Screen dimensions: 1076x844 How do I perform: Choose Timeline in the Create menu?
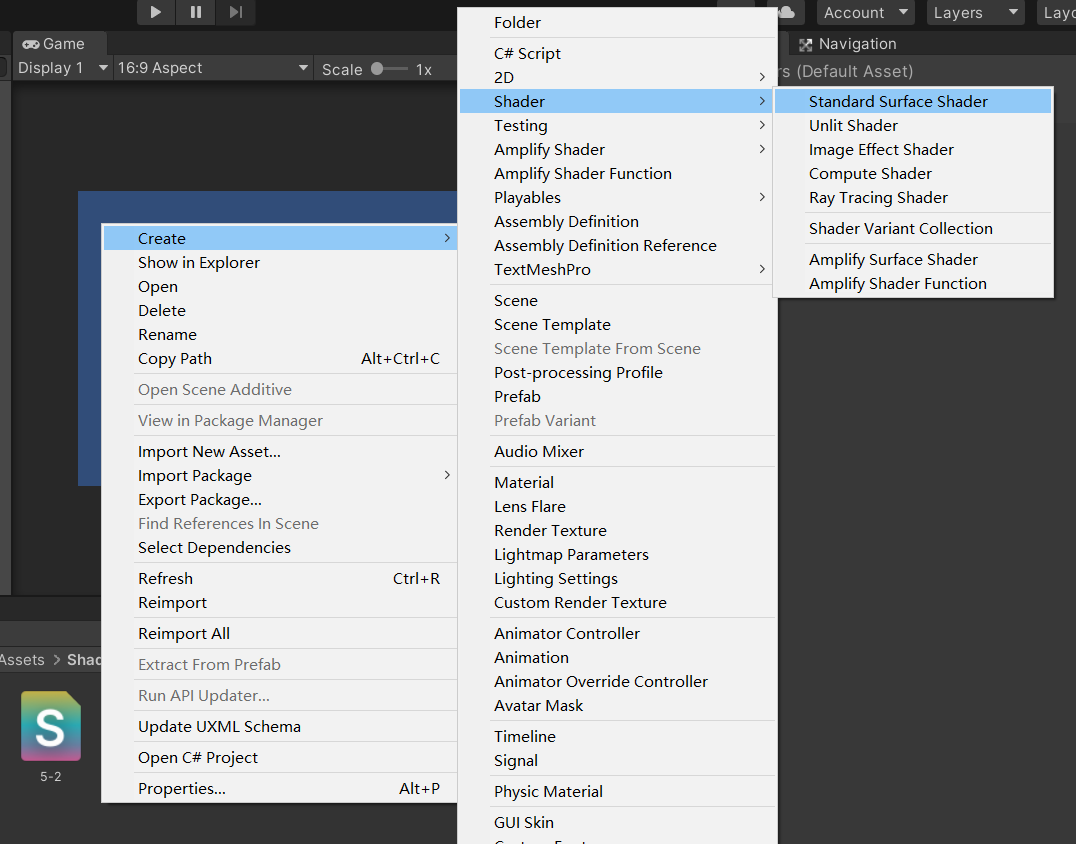(x=618, y=736)
